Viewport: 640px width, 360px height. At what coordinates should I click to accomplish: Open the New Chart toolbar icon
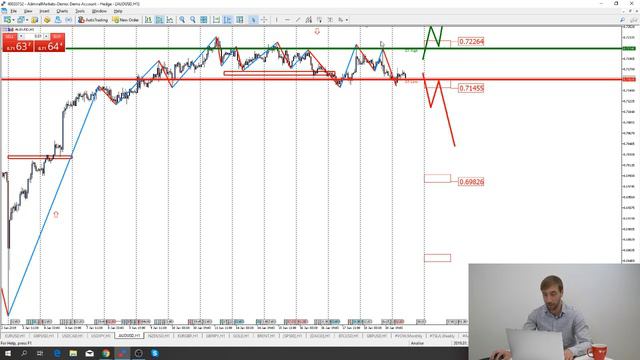coord(7,20)
